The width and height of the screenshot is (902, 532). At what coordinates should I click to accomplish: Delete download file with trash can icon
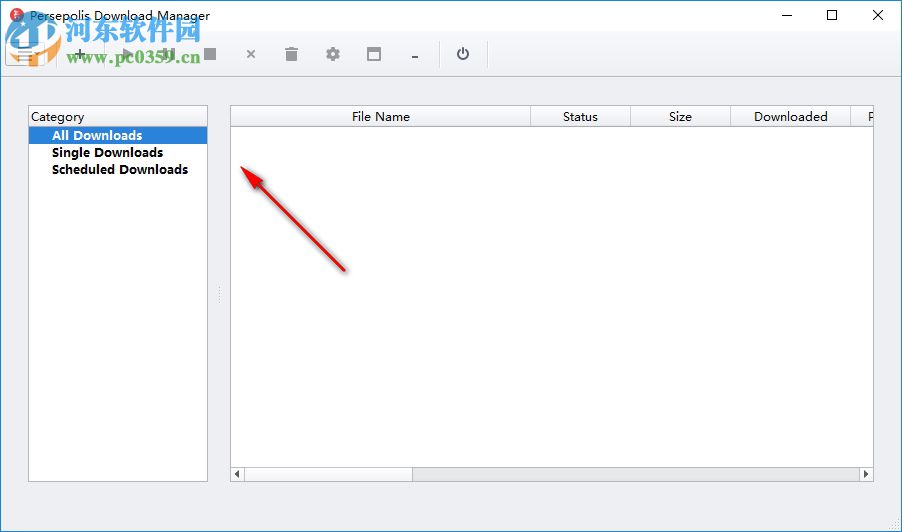point(292,54)
